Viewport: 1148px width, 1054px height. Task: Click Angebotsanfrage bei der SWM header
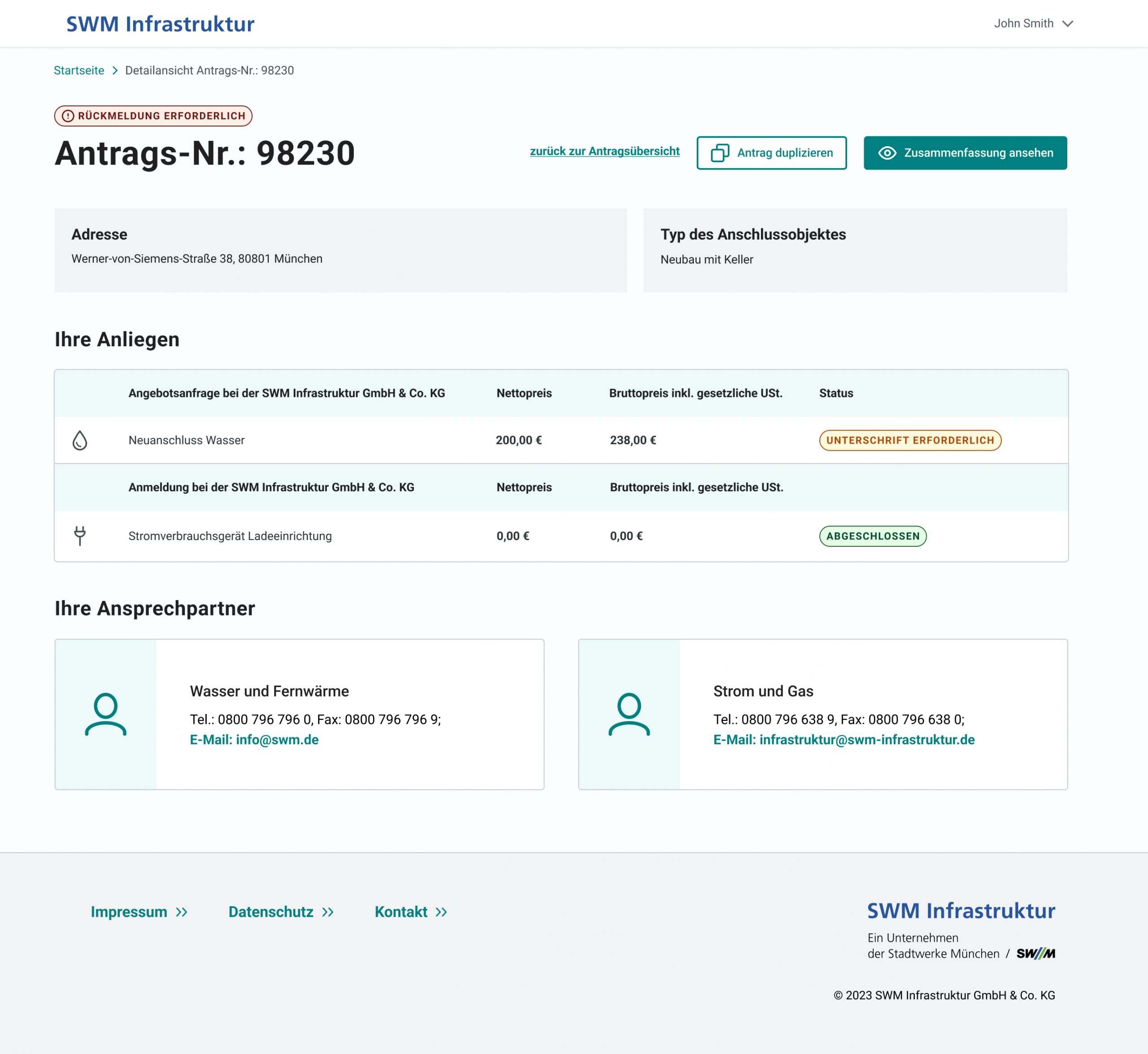pos(286,393)
